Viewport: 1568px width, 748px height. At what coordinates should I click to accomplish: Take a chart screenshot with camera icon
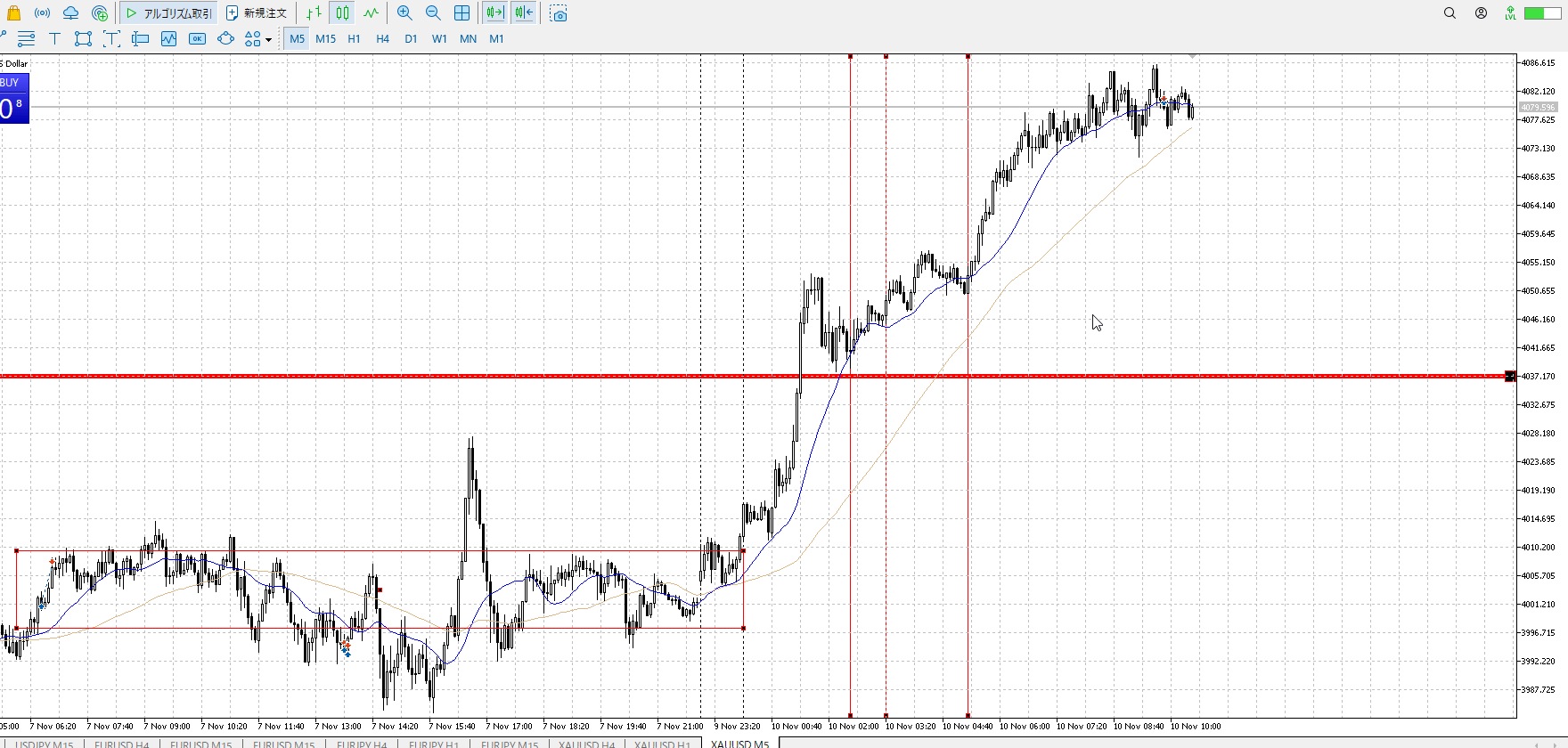(x=559, y=13)
